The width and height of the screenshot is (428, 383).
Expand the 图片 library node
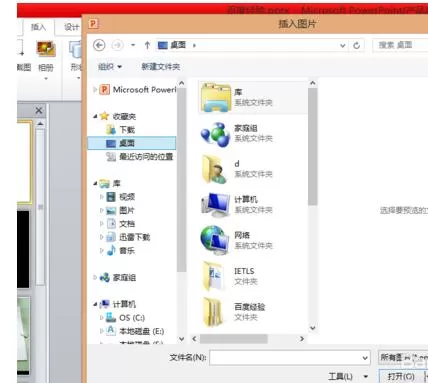(102, 210)
